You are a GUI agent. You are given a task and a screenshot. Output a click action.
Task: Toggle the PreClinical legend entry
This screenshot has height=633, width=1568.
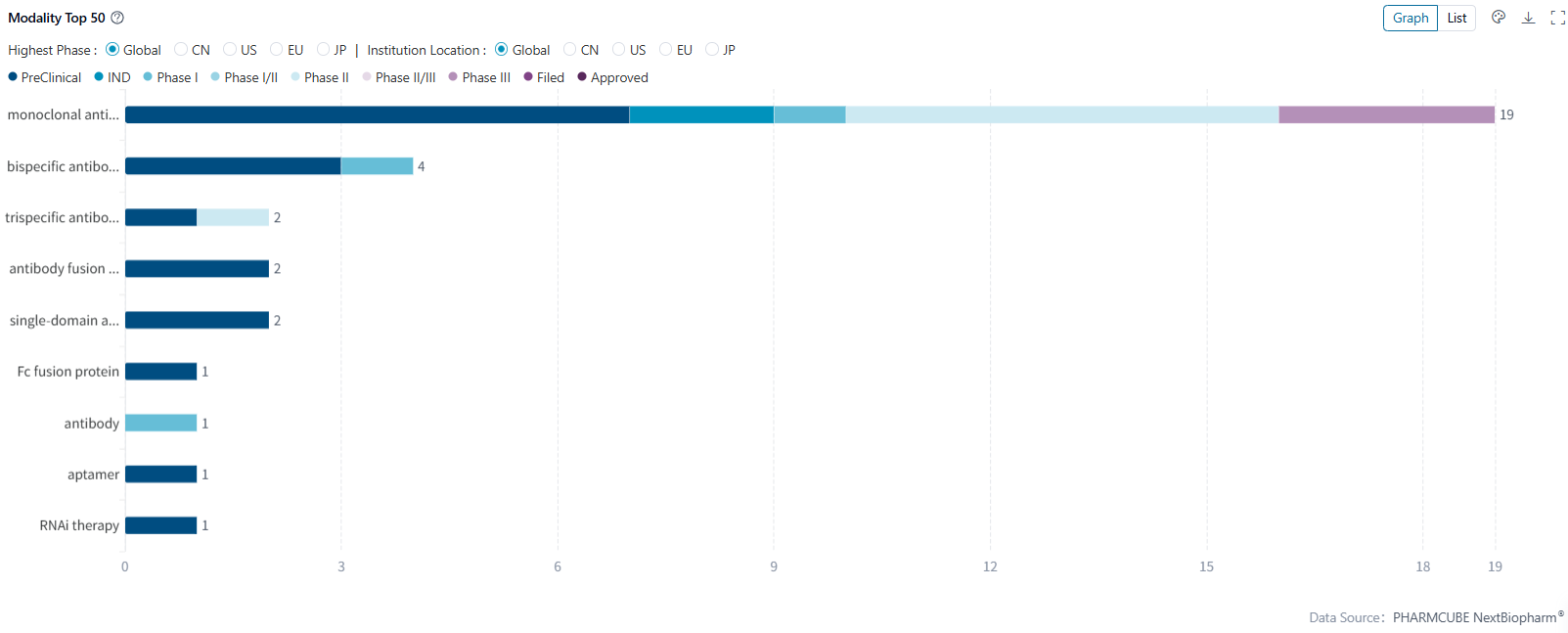tap(45, 77)
